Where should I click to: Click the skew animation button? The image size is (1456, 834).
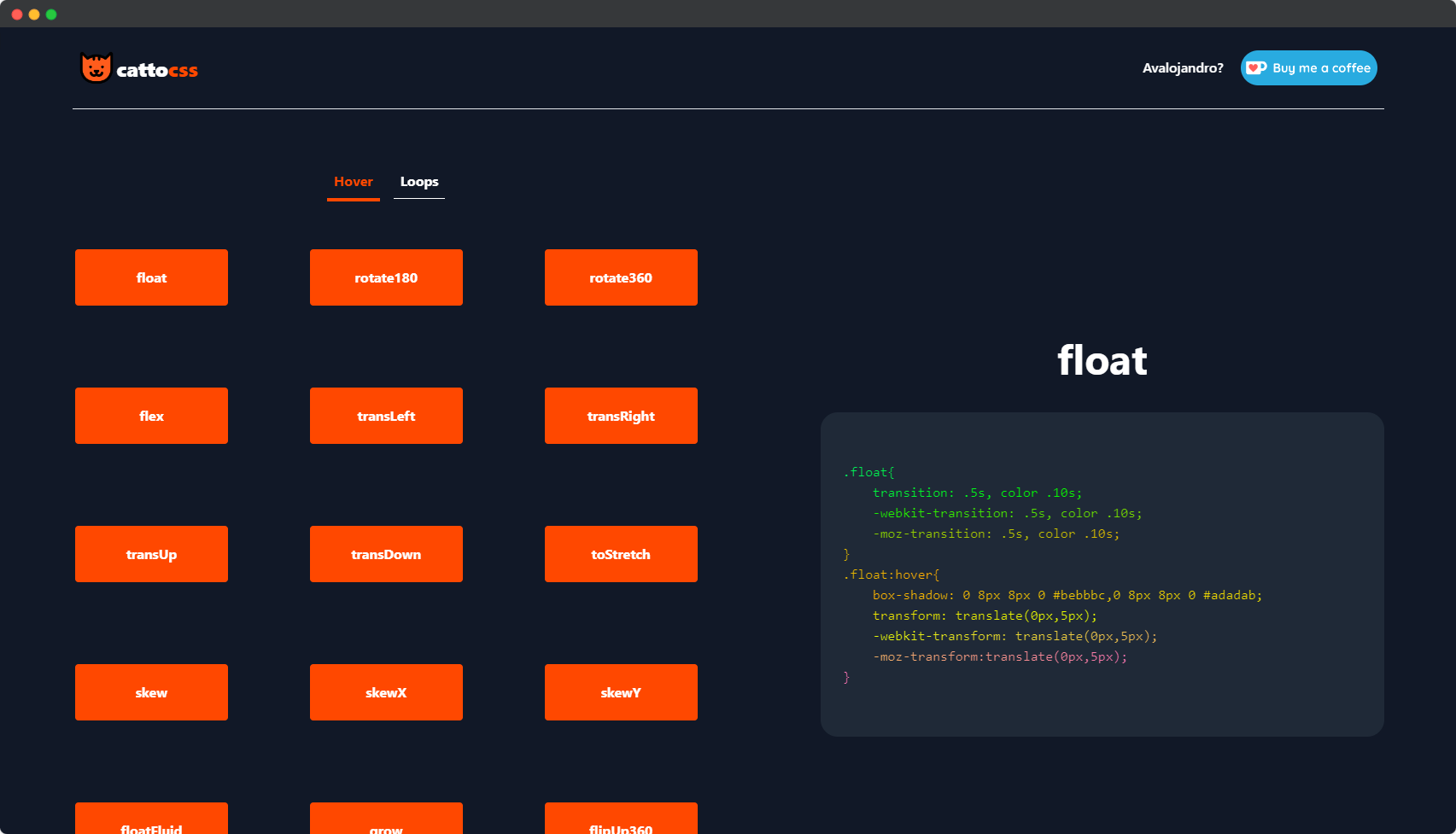151,692
